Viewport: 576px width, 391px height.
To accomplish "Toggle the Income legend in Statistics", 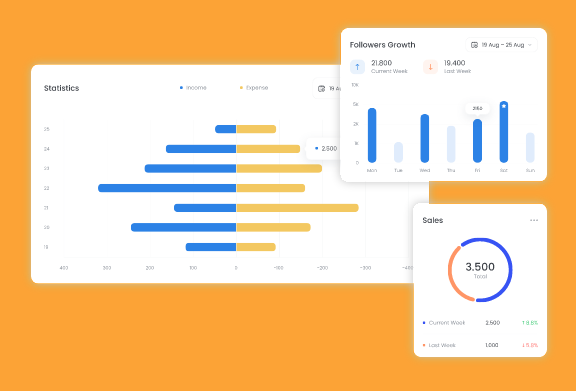I will tap(193, 88).
